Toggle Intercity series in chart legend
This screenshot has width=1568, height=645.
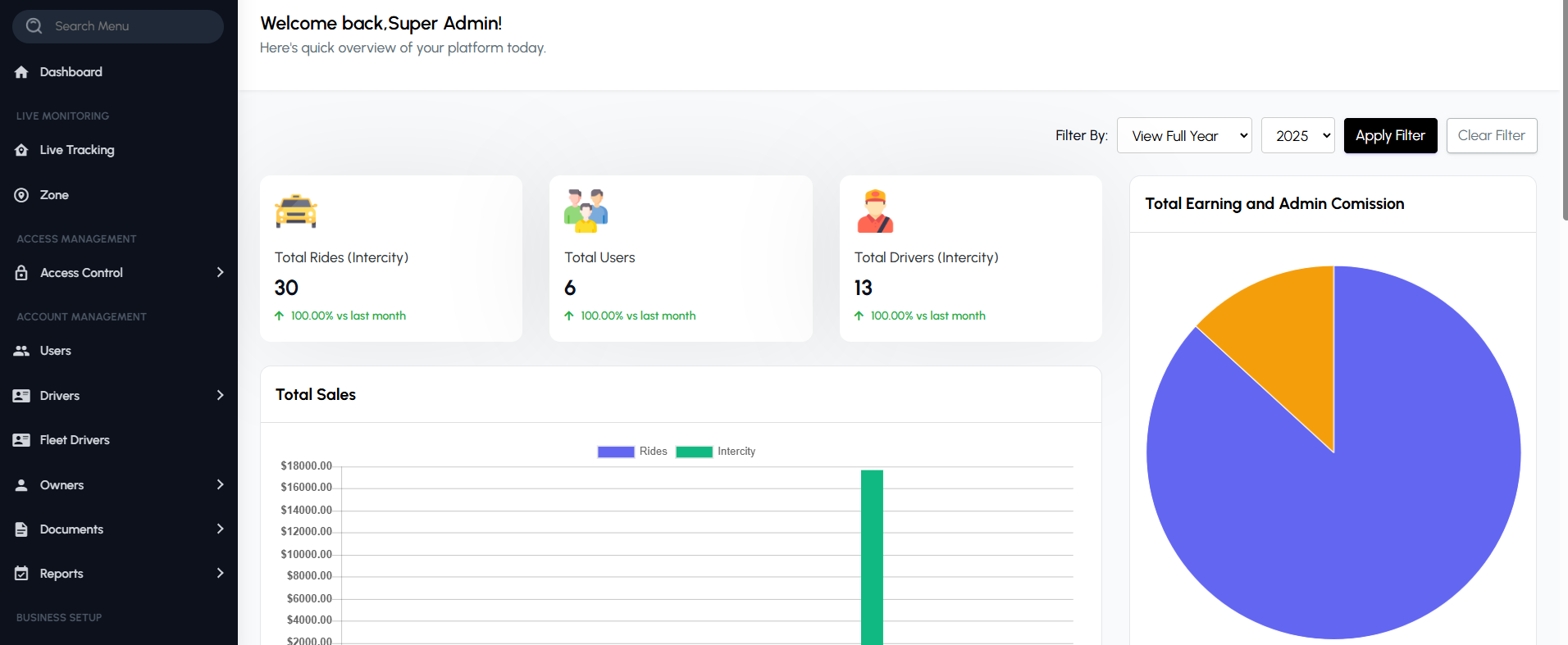[x=715, y=452]
